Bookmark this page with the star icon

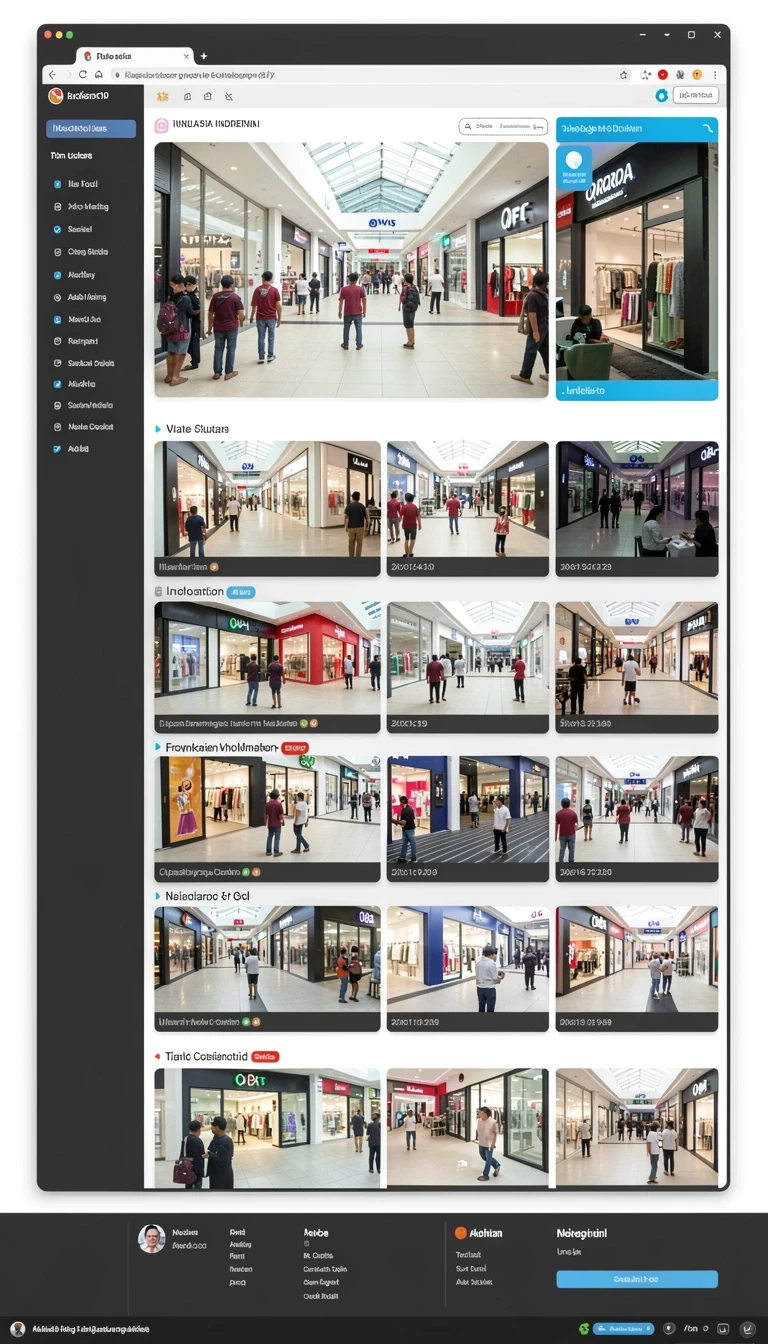point(624,75)
